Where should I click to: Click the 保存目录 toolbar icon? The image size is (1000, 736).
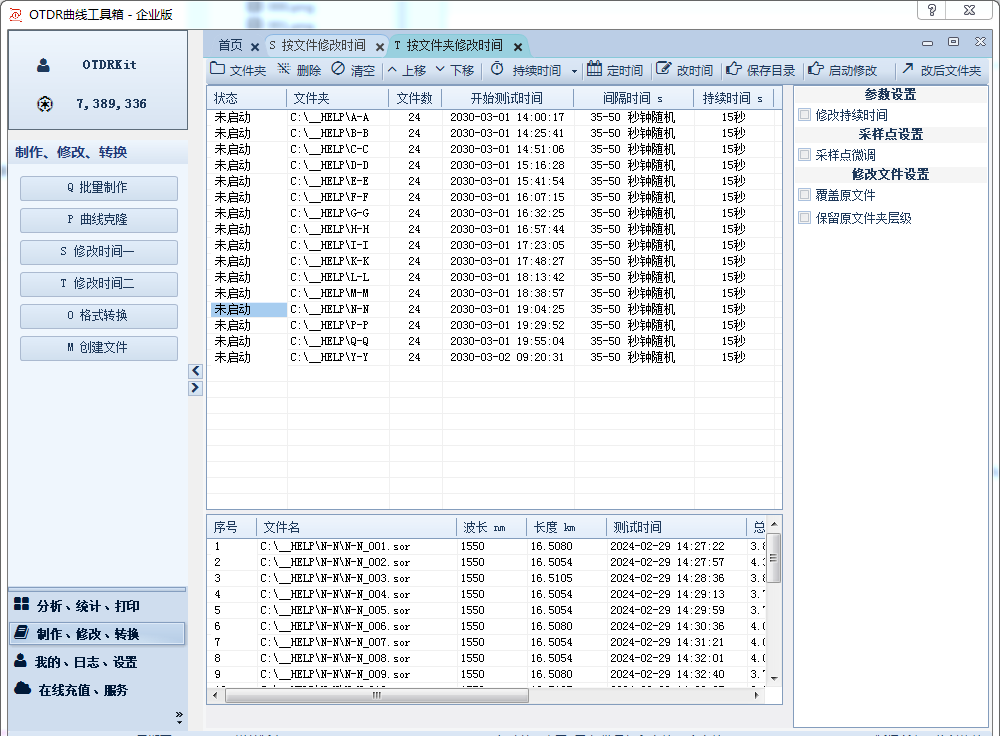(733, 69)
